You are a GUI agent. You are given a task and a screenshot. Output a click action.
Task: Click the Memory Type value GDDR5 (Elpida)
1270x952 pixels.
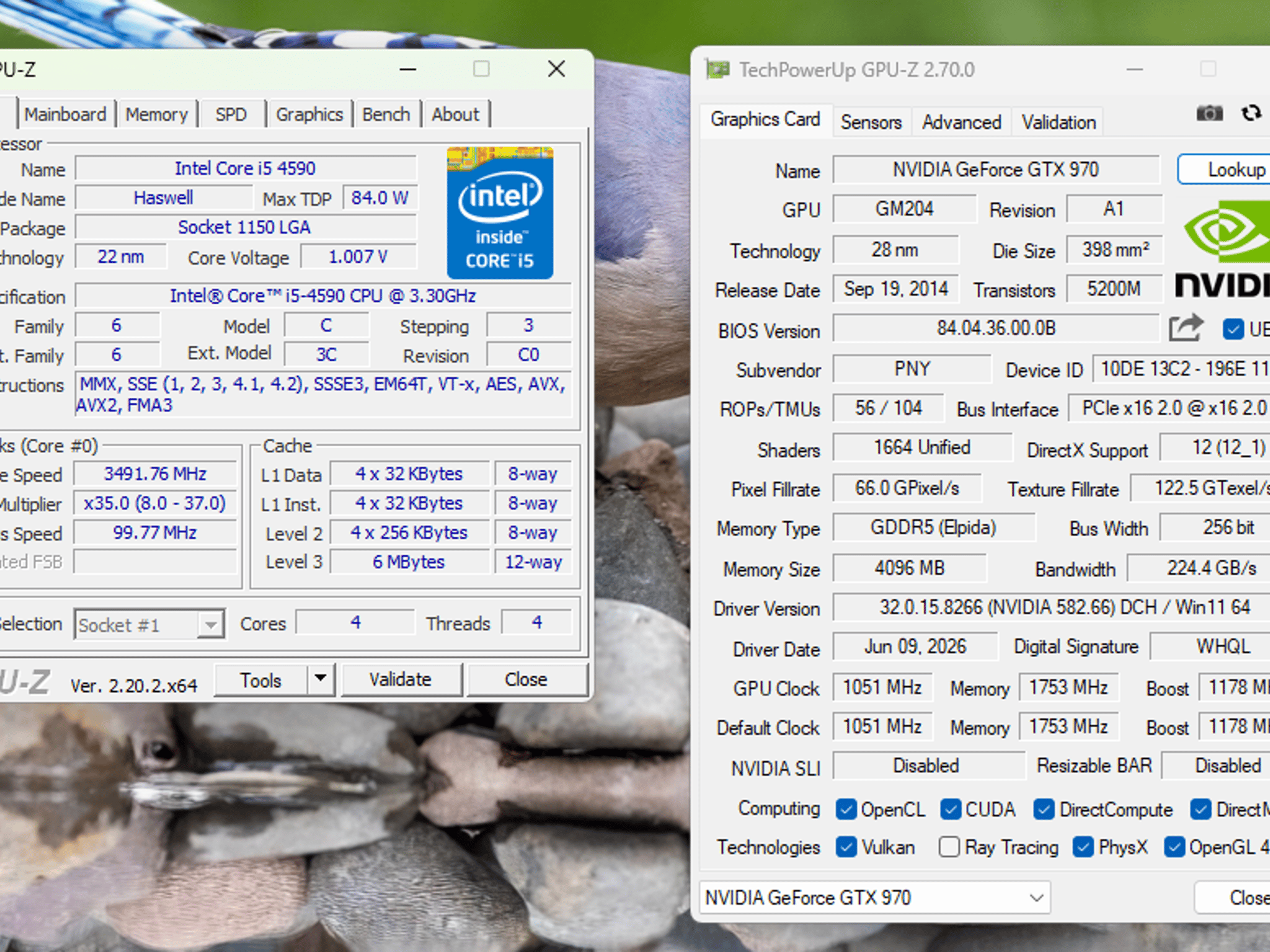(933, 527)
